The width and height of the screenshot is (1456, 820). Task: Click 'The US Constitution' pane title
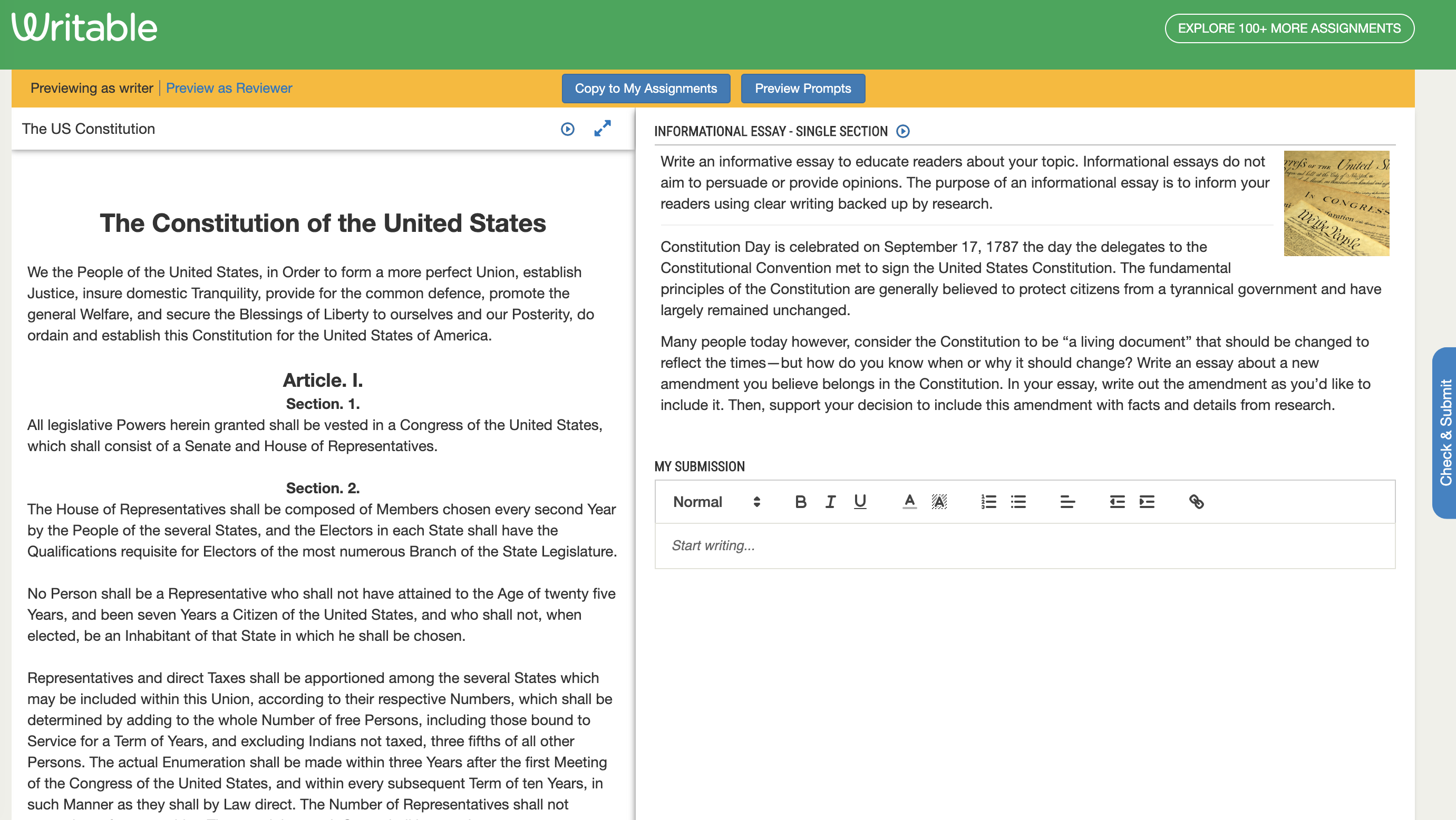coord(88,130)
